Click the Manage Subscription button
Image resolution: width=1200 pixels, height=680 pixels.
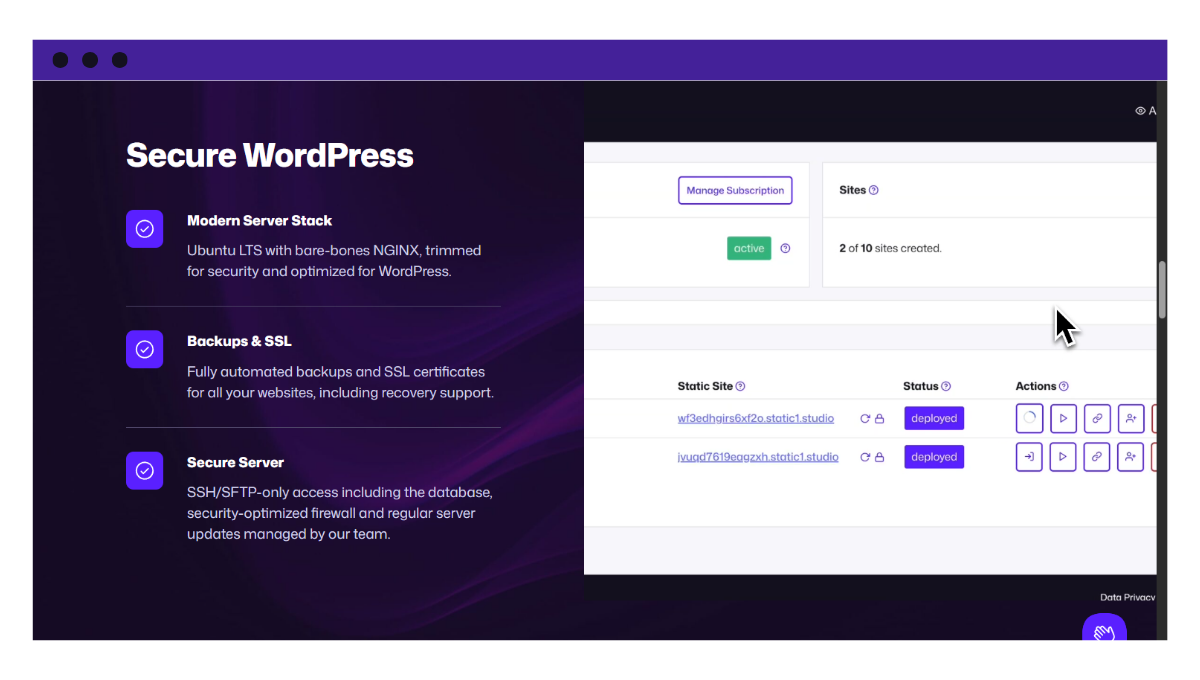point(735,190)
